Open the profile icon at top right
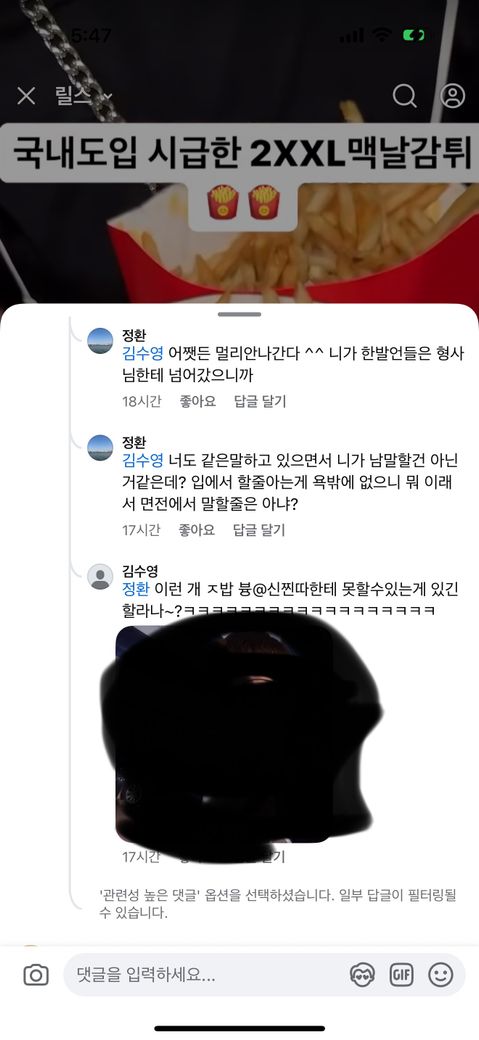 click(453, 96)
